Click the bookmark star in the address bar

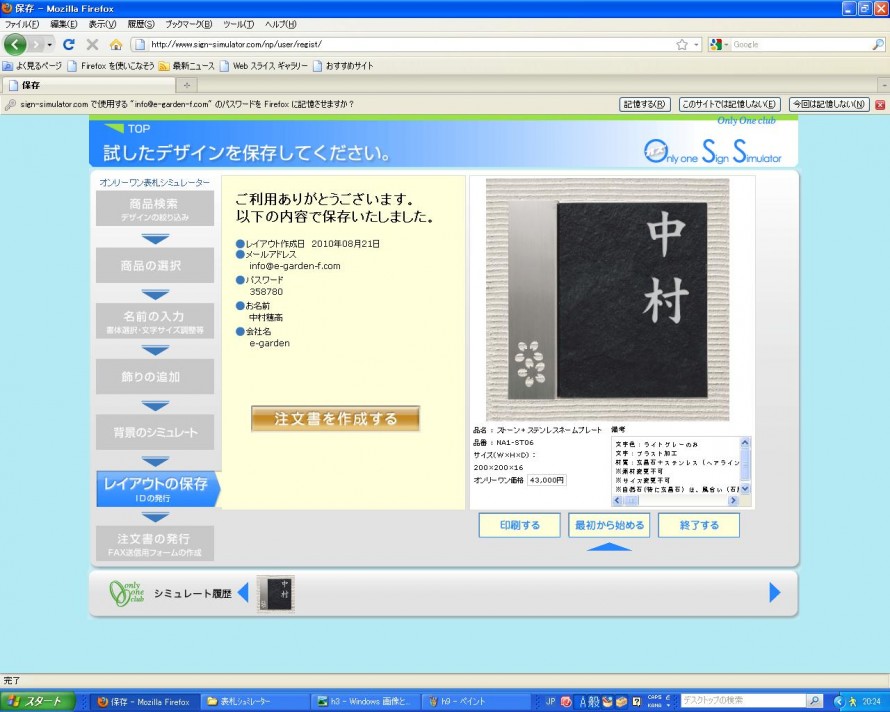pyautogui.click(x=681, y=44)
